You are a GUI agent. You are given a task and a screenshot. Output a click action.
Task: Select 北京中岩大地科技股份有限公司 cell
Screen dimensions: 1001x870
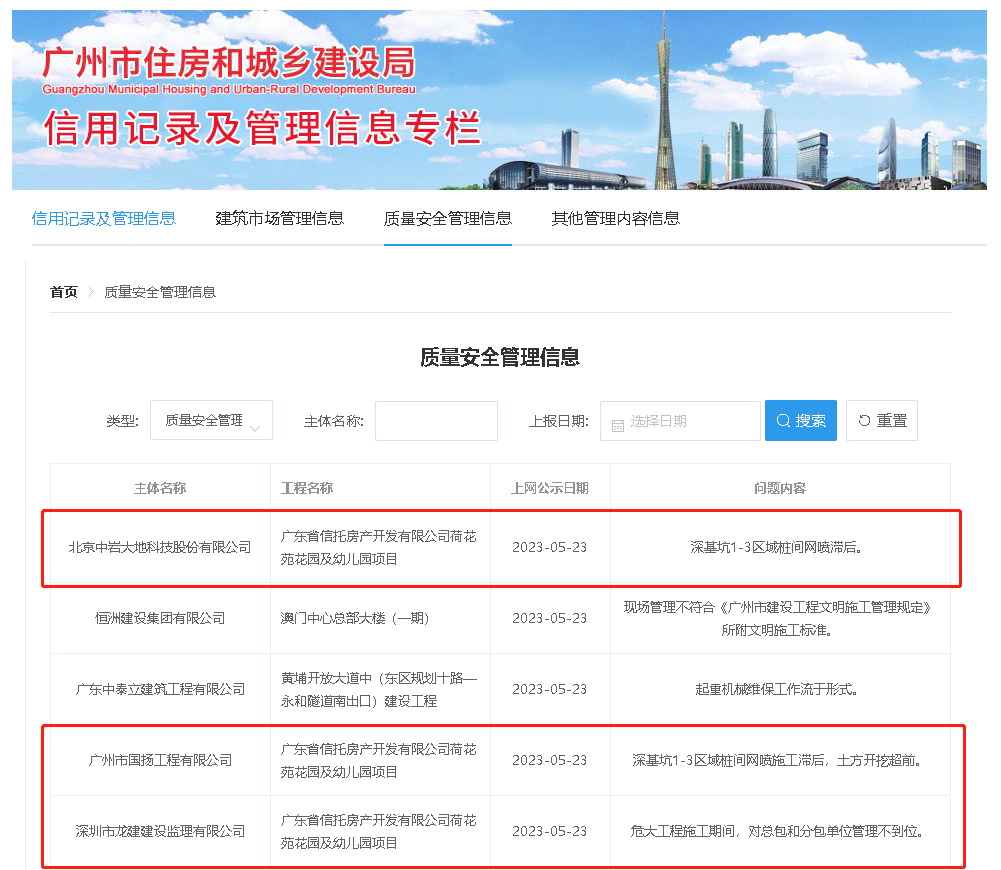(x=160, y=547)
